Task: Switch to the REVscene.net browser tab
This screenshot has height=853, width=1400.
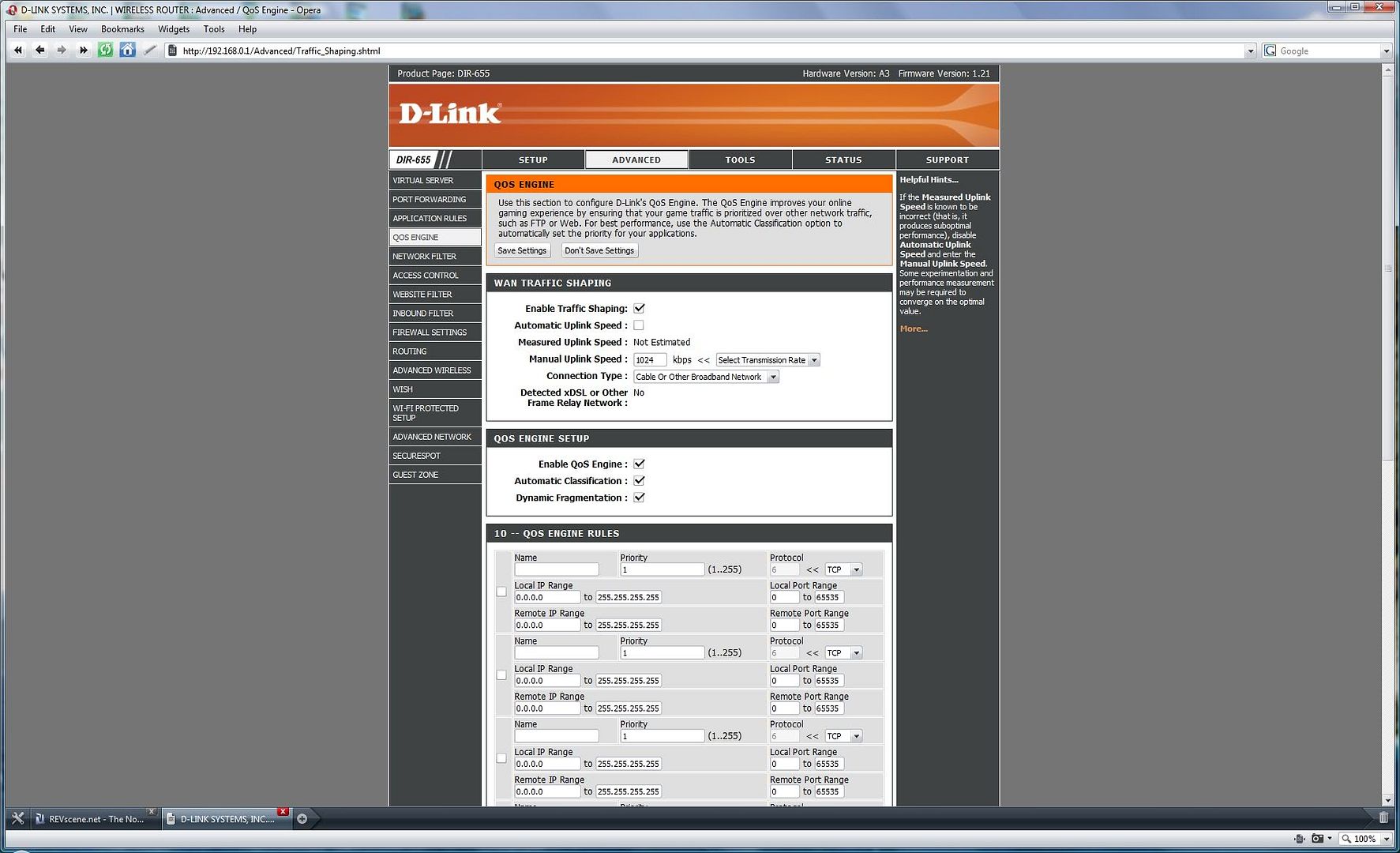Action: pos(95,819)
